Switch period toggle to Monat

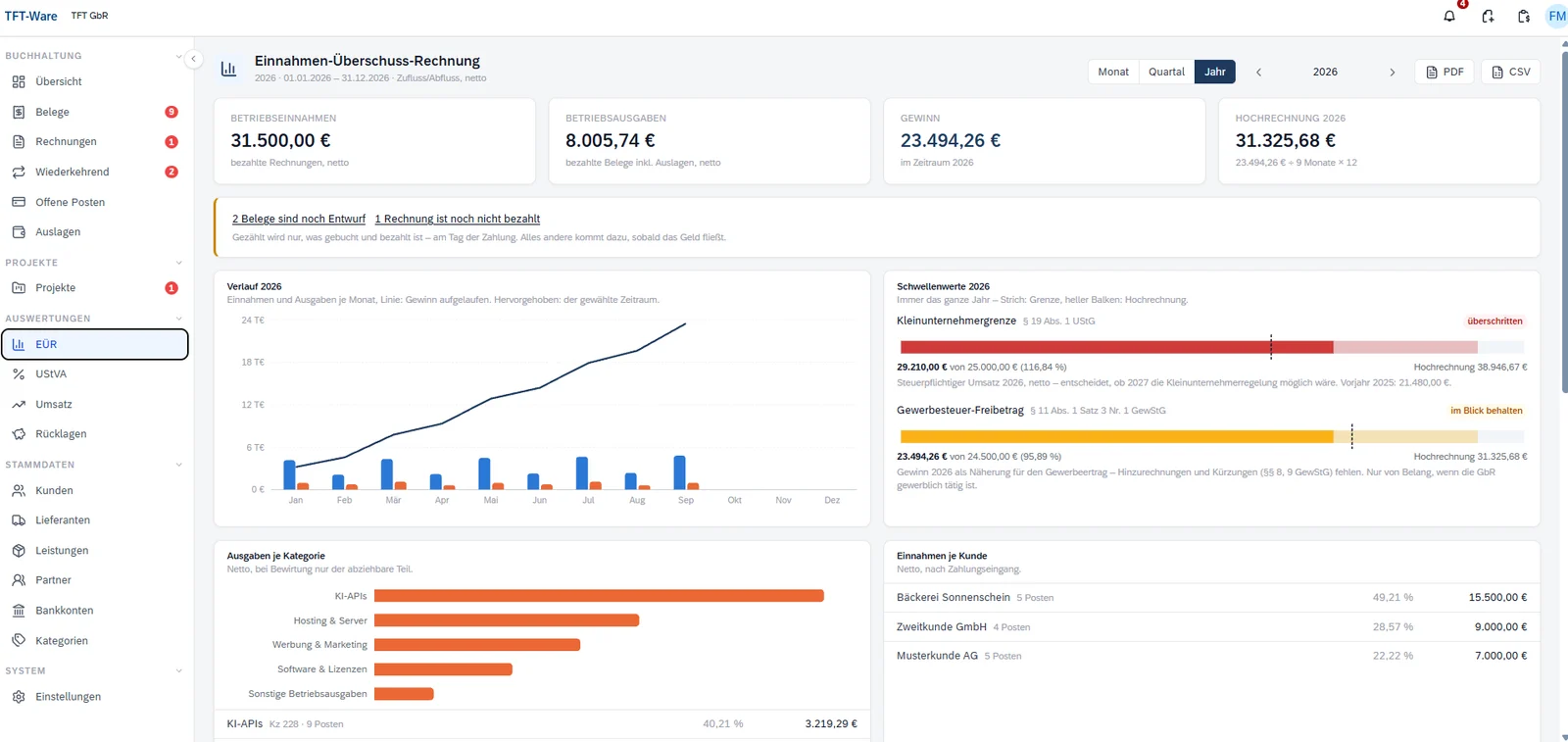1113,72
